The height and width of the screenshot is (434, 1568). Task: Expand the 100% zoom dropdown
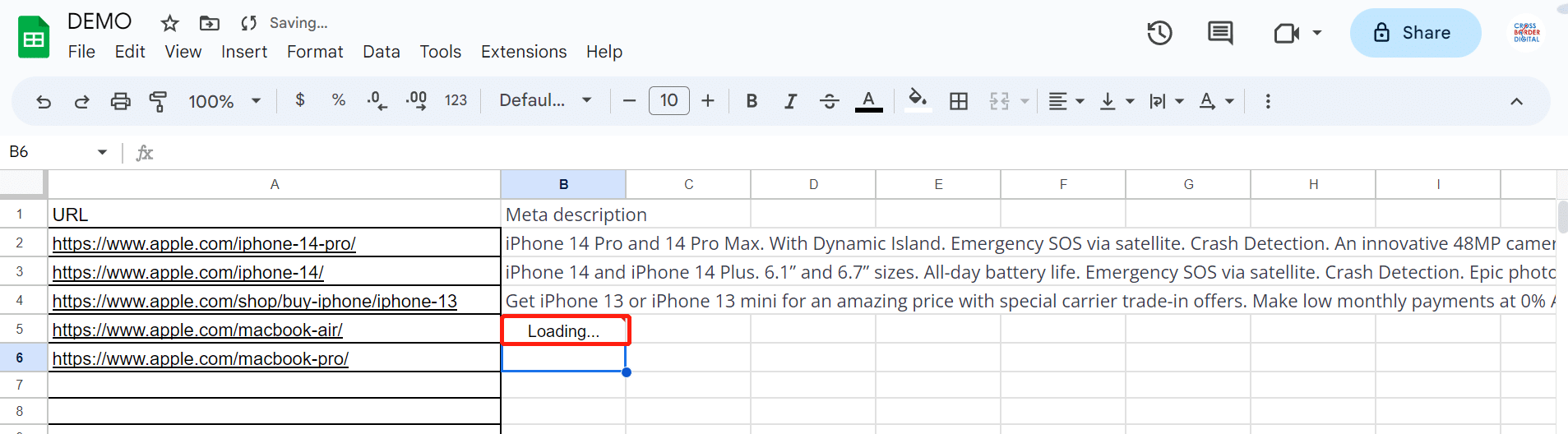pyautogui.click(x=224, y=101)
